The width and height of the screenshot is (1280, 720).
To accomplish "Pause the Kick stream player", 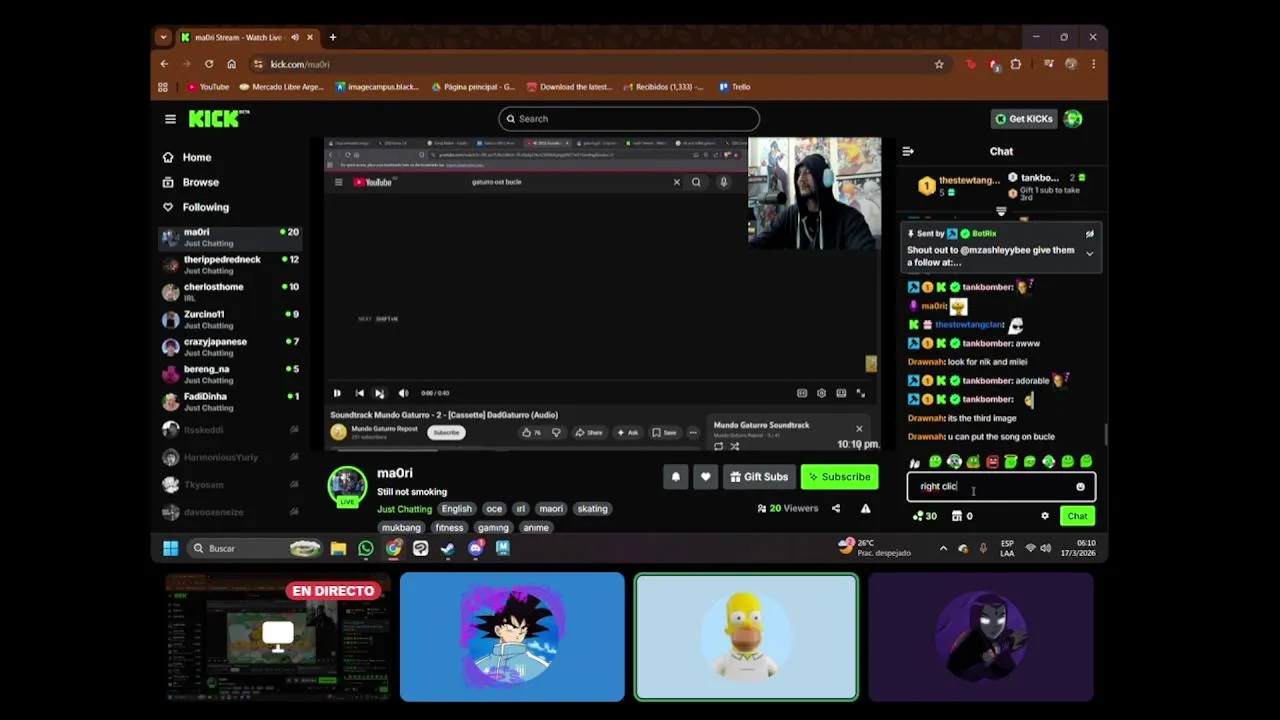I will pyautogui.click(x=337, y=393).
